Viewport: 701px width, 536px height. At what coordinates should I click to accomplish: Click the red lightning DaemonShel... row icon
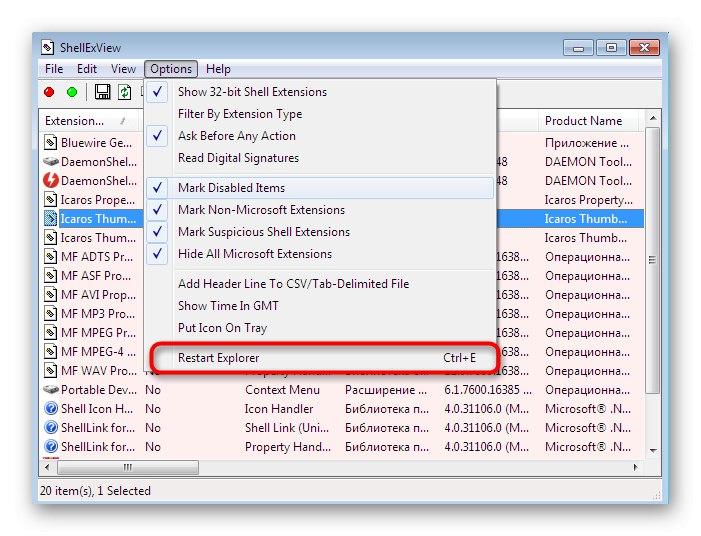tap(51, 181)
